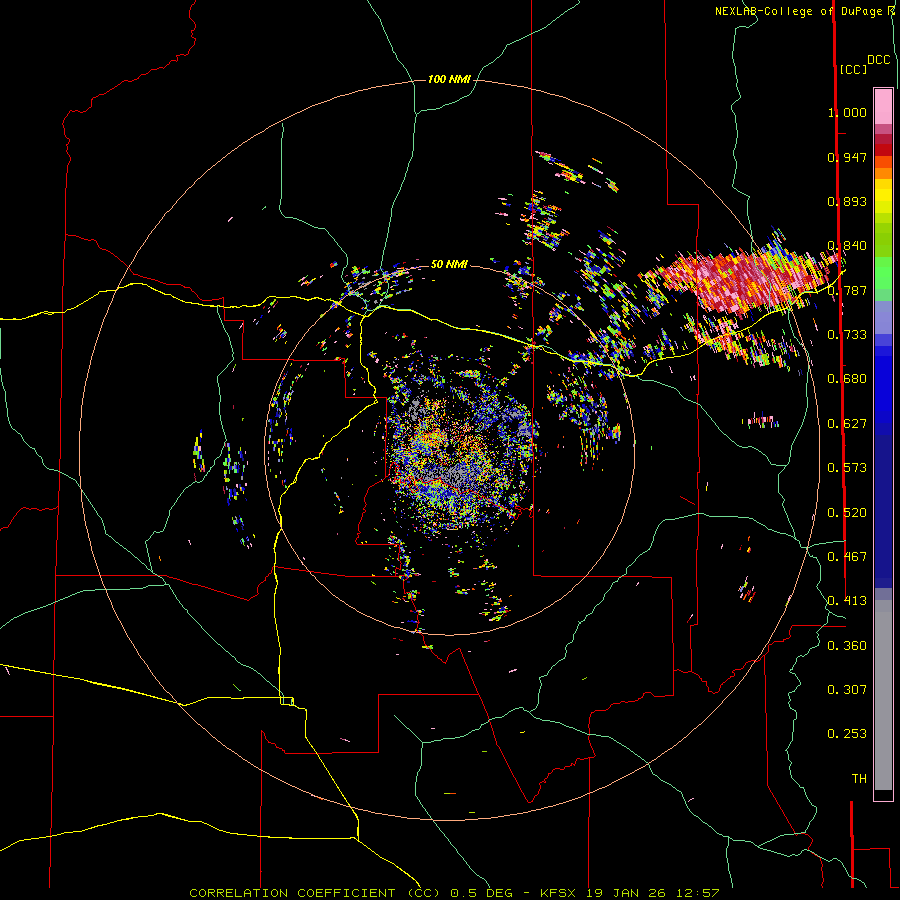The image size is (900, 900).
Task: Click the 0.840 legend value
Action: coord(847,246)
